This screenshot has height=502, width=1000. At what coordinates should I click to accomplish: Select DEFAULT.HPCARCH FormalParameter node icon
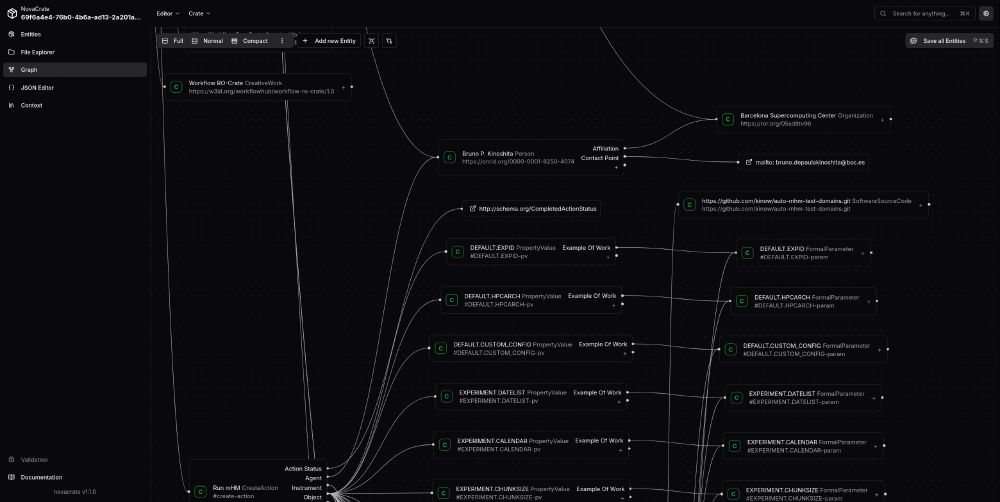coord(742,301)
